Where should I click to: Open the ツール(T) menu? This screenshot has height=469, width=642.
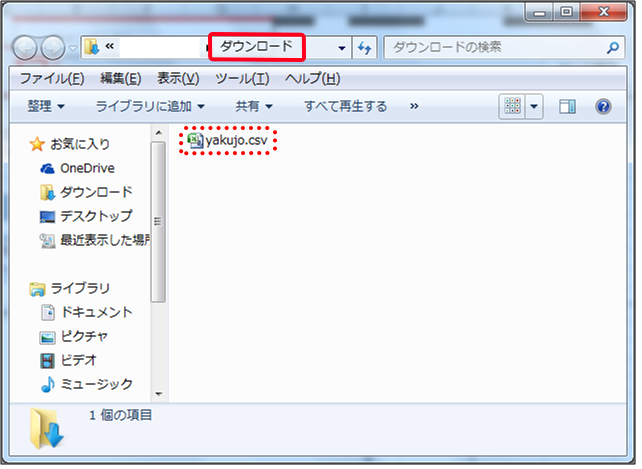[242, 78]
